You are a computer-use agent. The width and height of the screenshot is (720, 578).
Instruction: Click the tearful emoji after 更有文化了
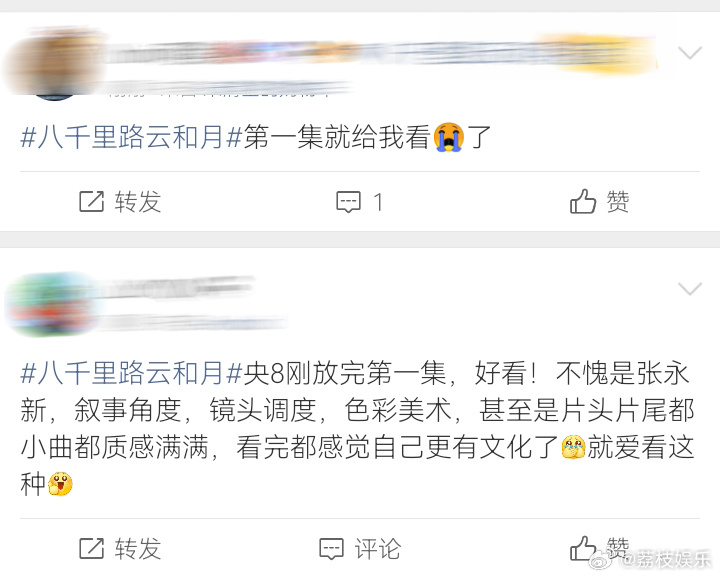tap(573, 447)
